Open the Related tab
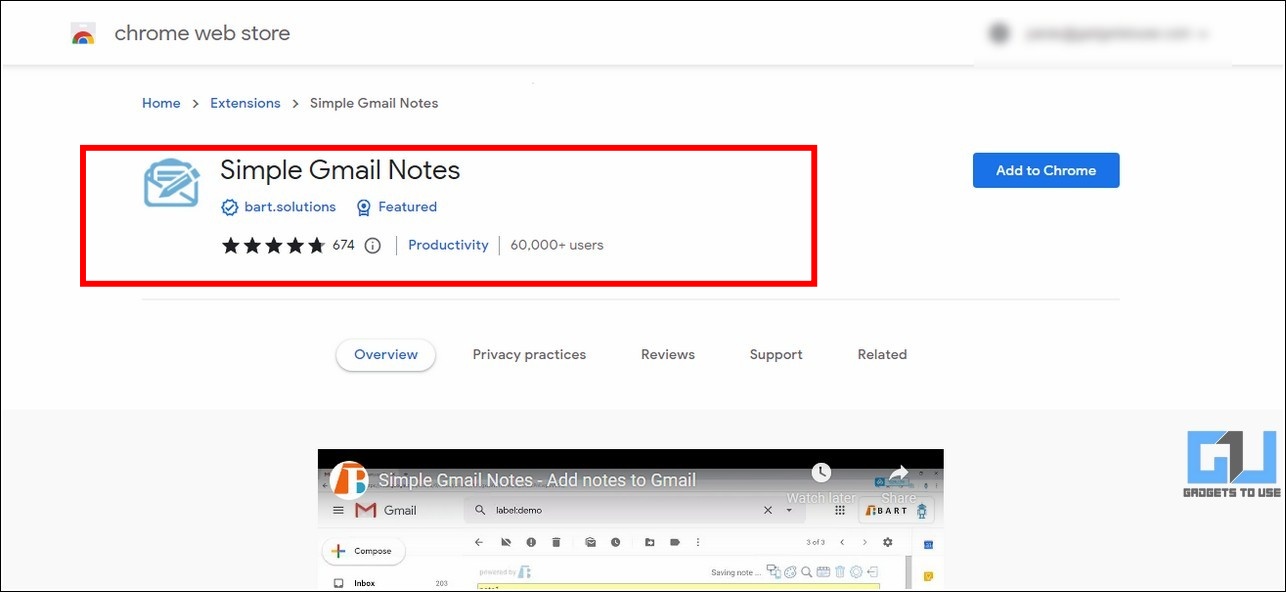This screenshot has height=592, width=1286. tap(882, 355)
